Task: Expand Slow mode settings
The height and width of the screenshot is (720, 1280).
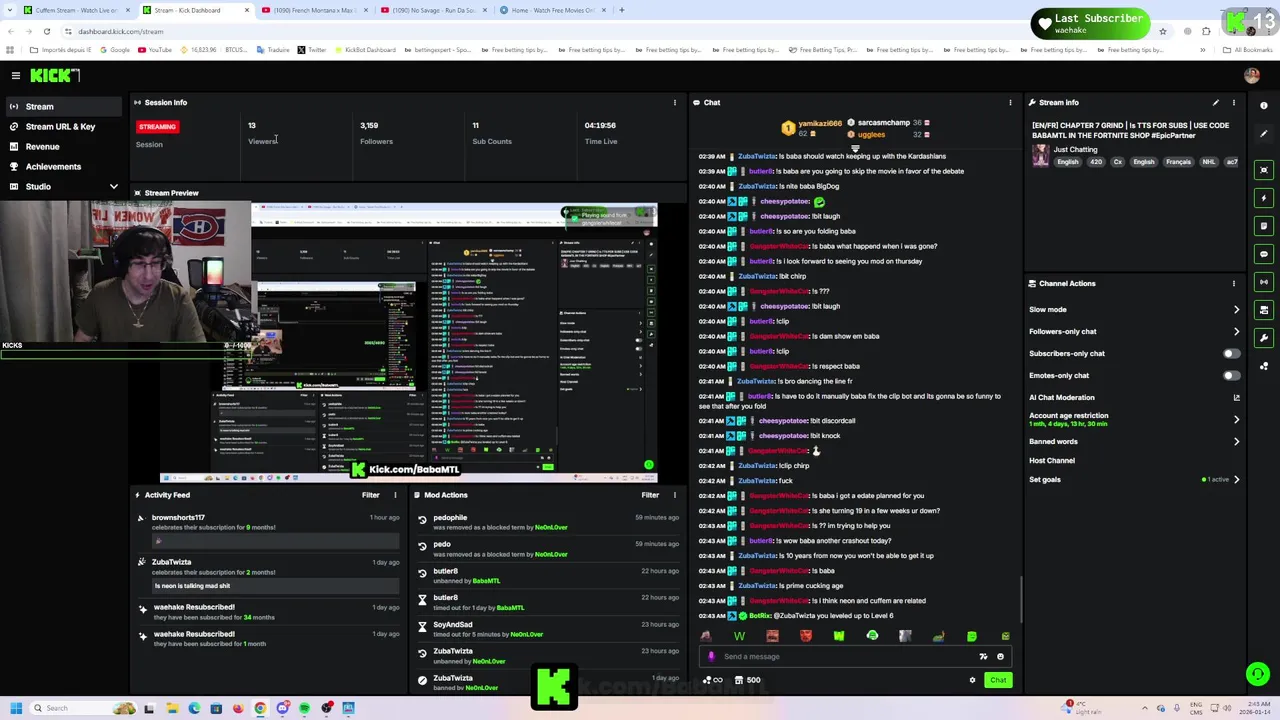Action: point(1236,309)
